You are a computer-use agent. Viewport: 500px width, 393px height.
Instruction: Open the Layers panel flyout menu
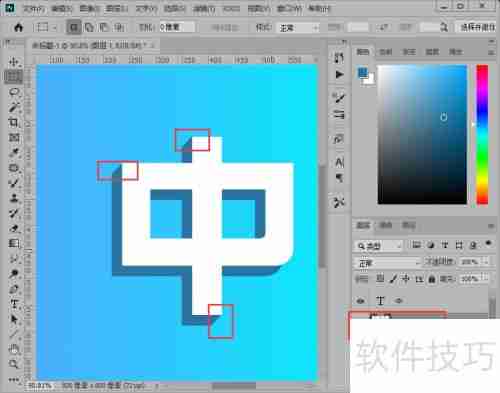[x=491, y=226]
